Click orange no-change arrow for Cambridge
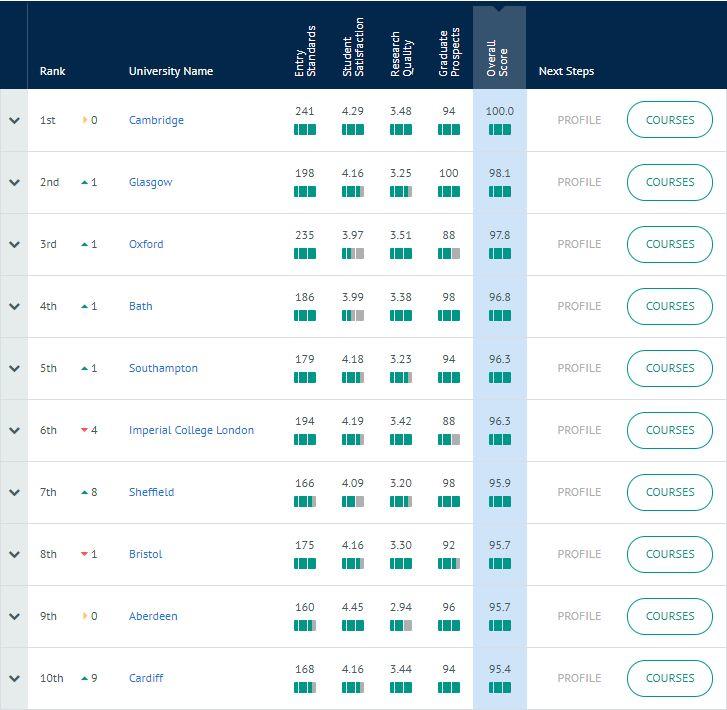The image size is (727, 710). [x=84, y=120]
